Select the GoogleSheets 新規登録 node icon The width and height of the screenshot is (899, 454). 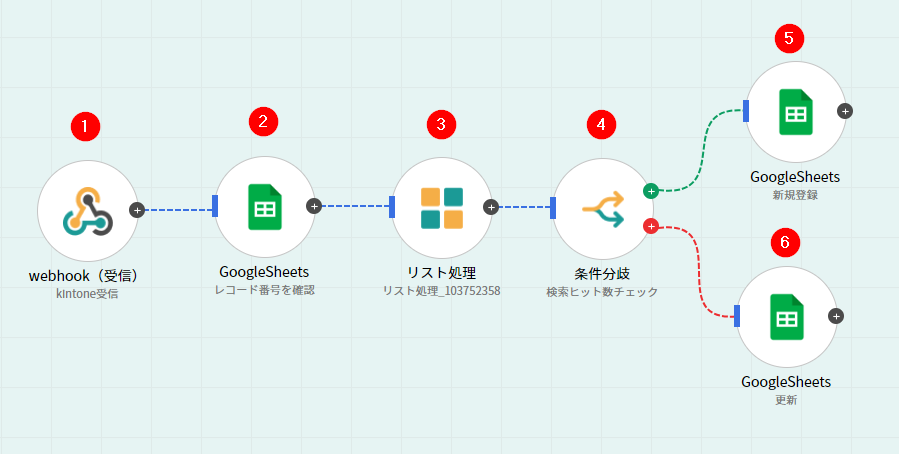coord(796,112)
